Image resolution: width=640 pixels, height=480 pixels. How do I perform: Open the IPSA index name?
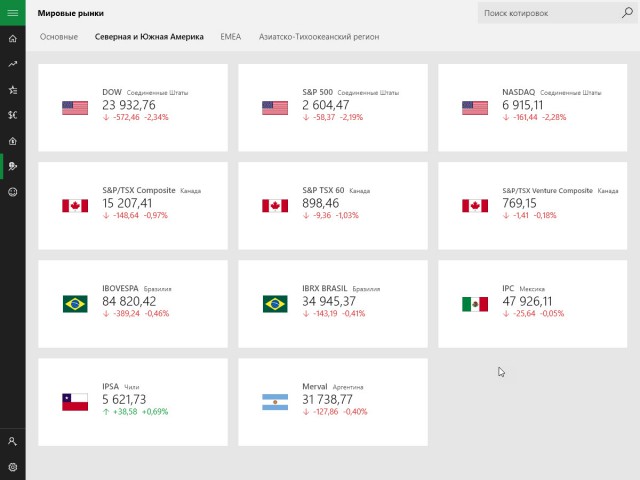110,387
